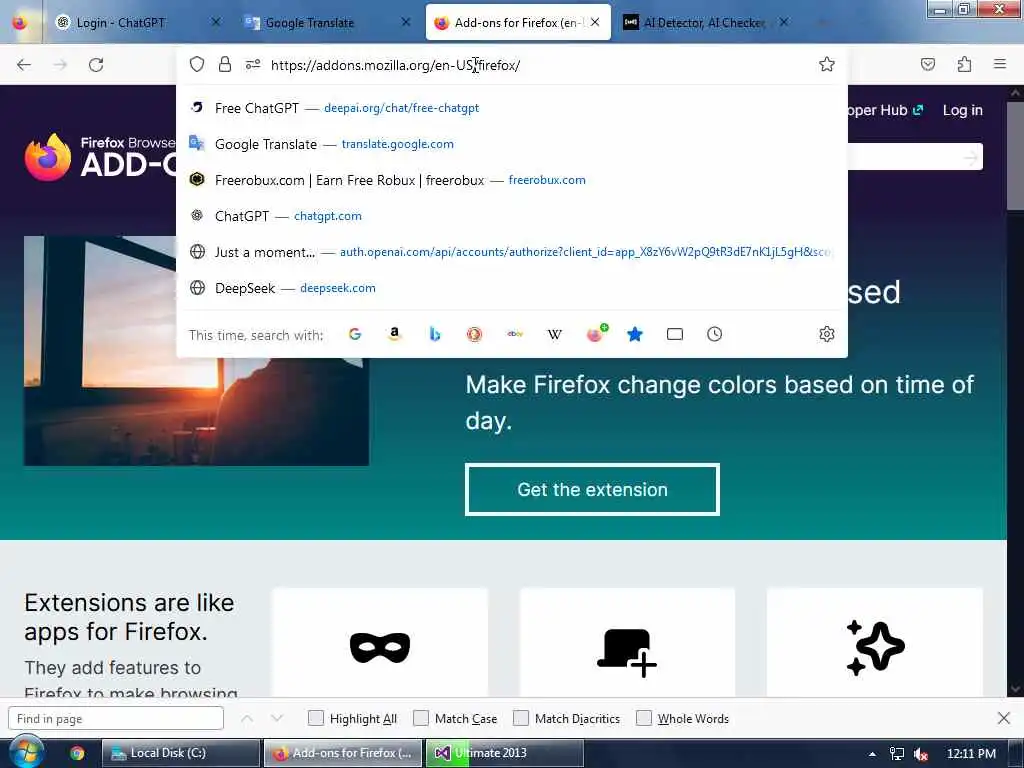This screenshot has height=768, width=1024.
Task: Search in open Tabs icon
Action: tap(675, 334)
